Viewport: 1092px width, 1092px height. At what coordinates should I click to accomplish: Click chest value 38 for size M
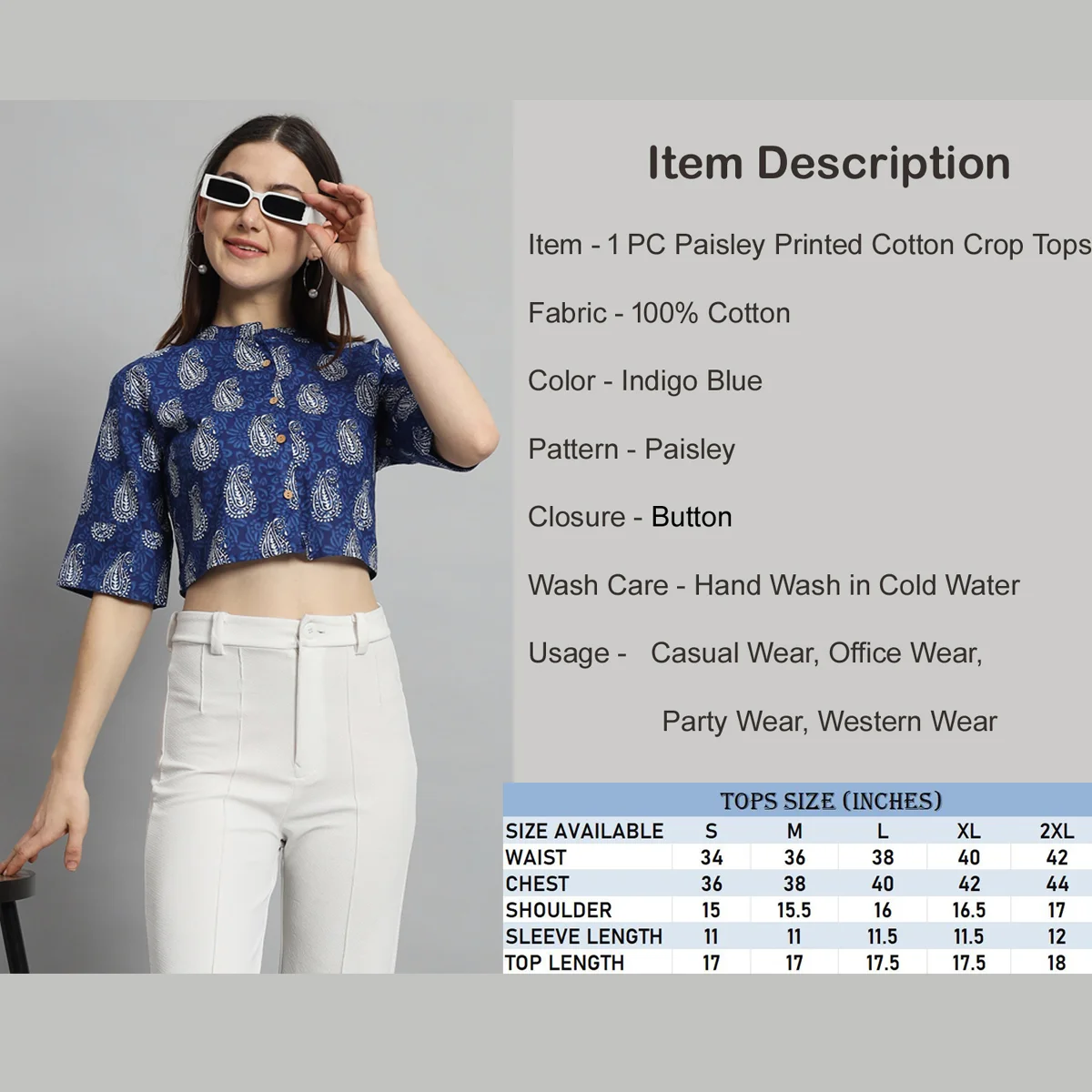[x=794, y=884]
